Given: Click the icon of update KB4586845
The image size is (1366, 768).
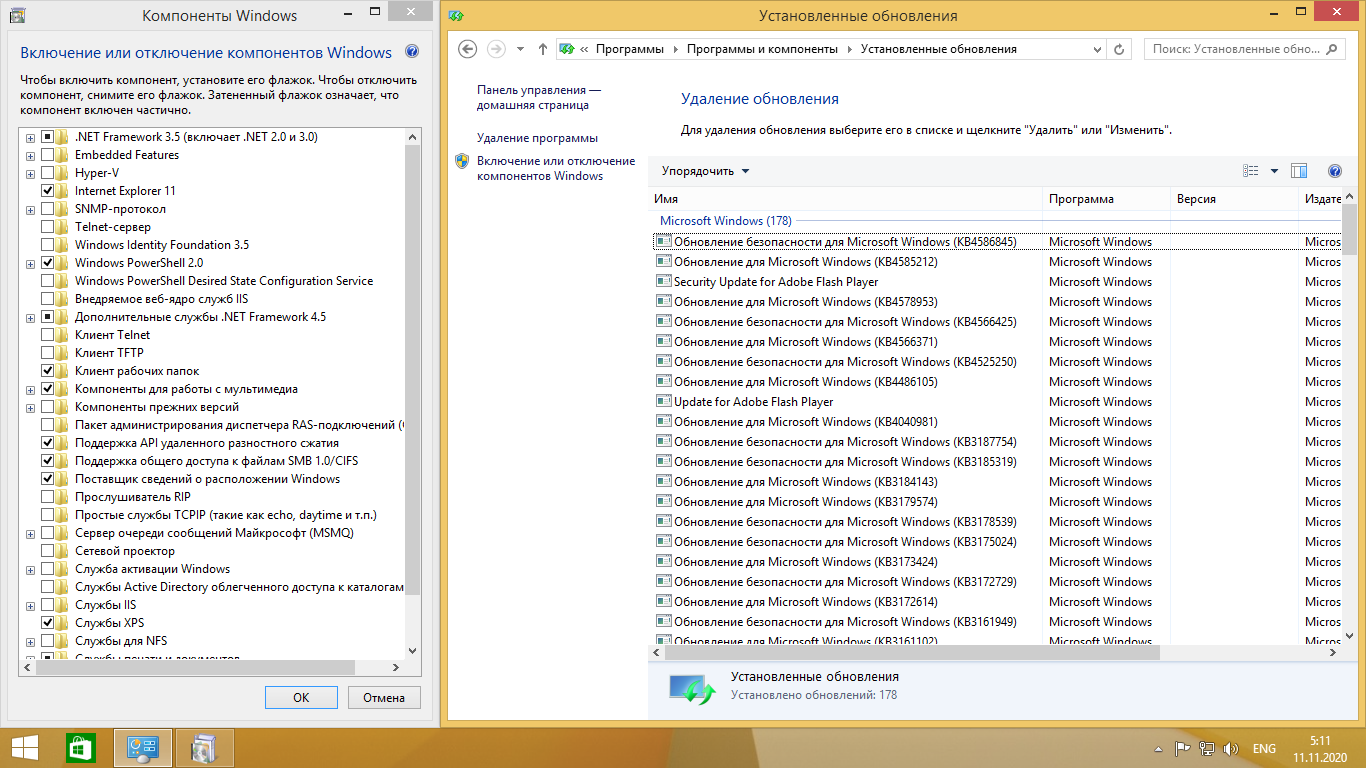Looking at the screenshot, I should click(663, 241).
